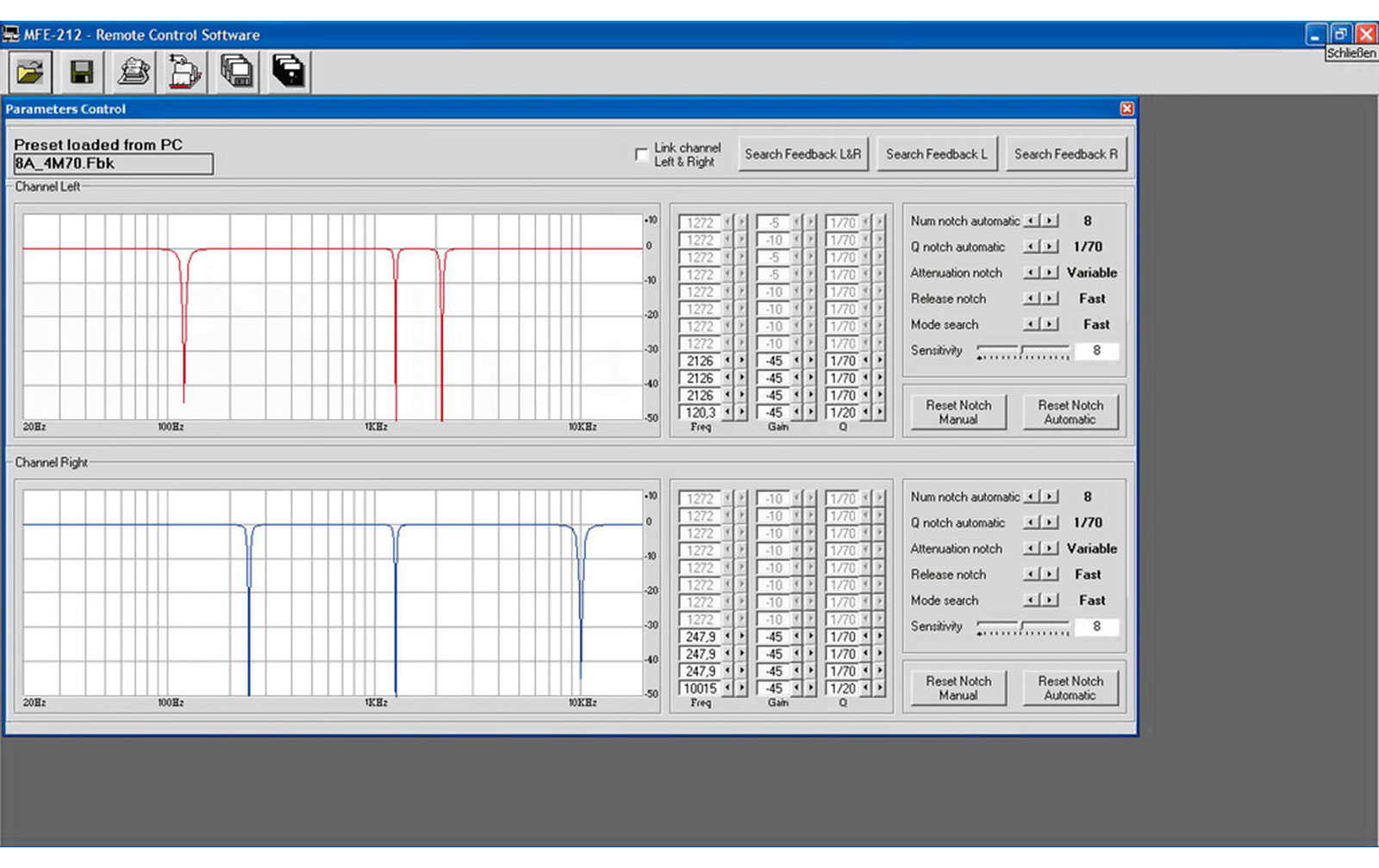Screen dimensions: 1379x868
Task: Click the 120,3 frequency field in Channel Left
Action: point(700,412)
